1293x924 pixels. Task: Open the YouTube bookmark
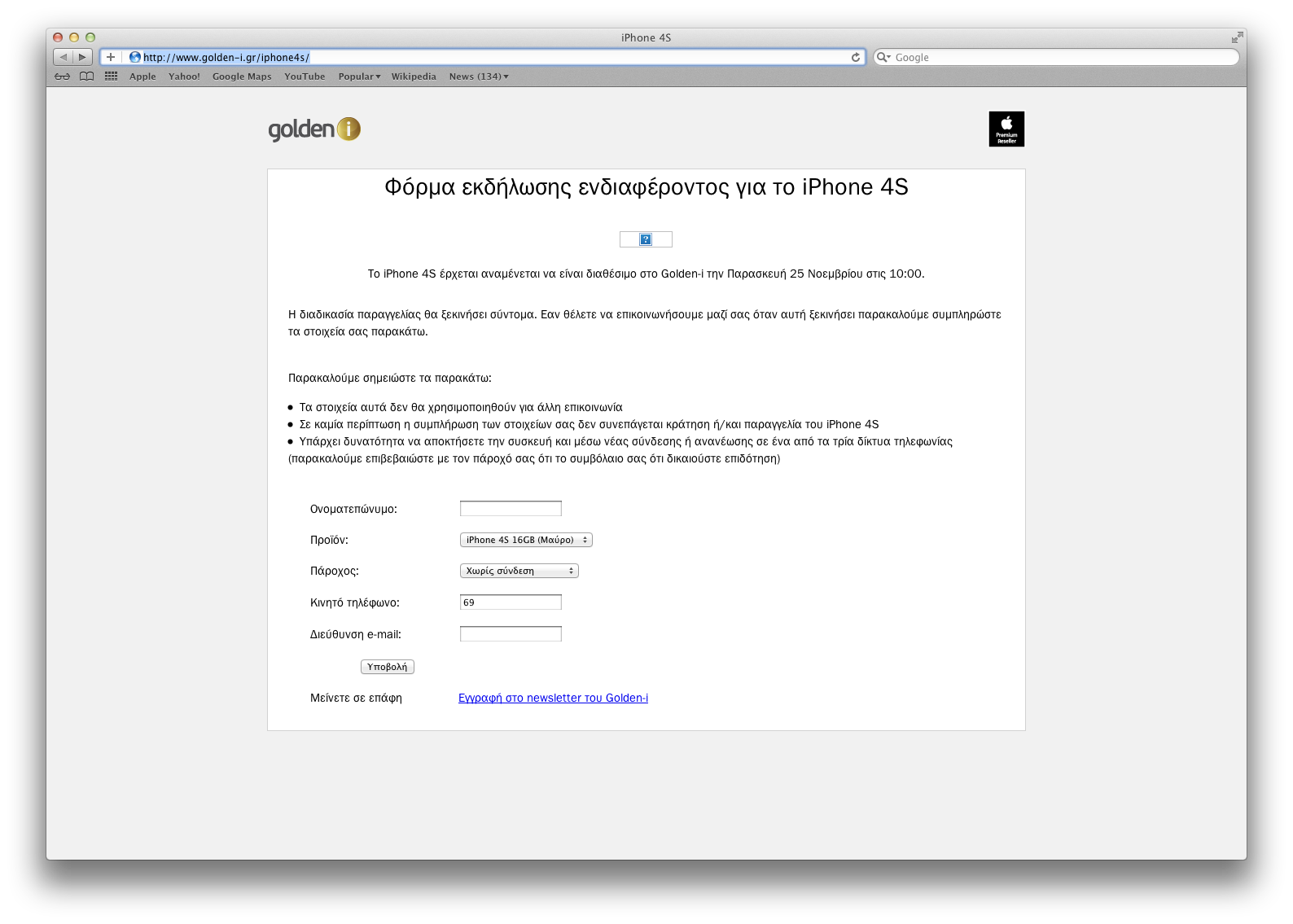[x=305, y=77]
